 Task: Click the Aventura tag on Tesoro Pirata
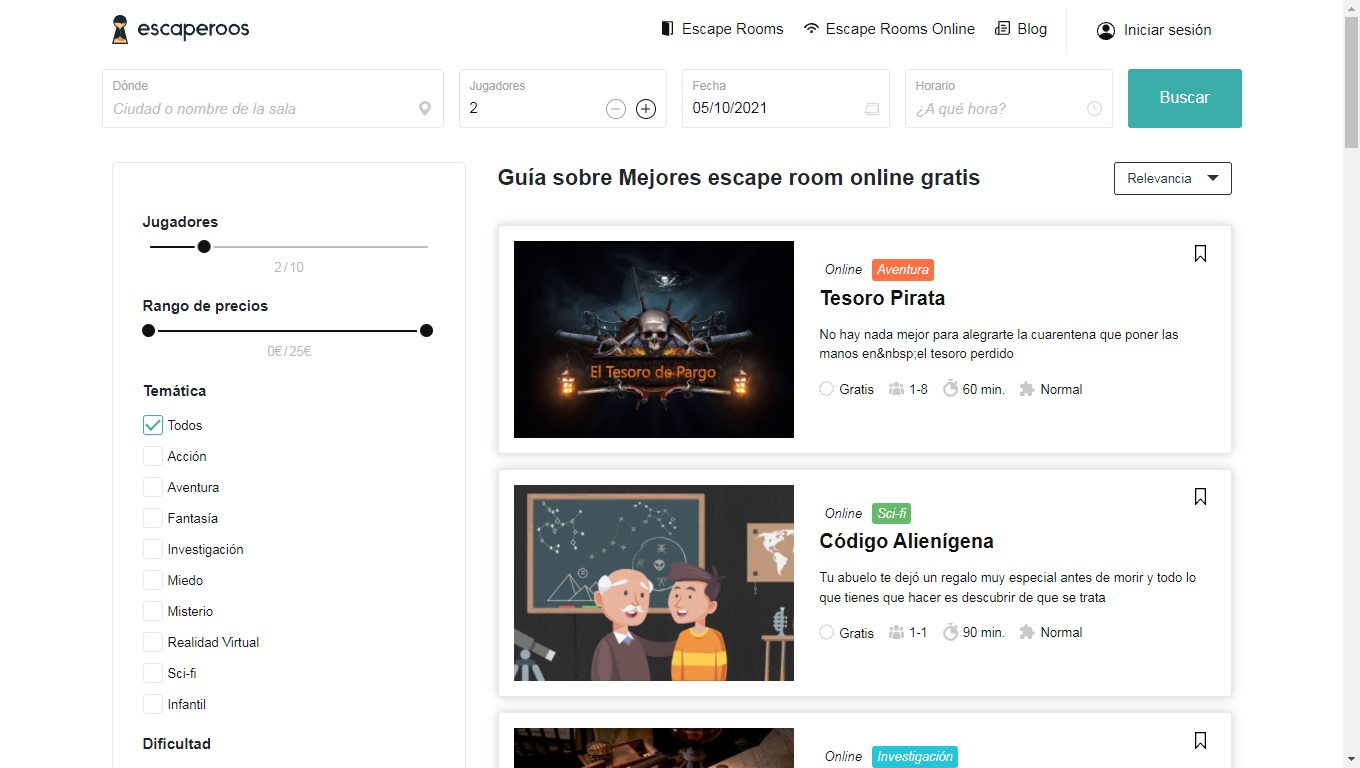(x=903, y=269)
